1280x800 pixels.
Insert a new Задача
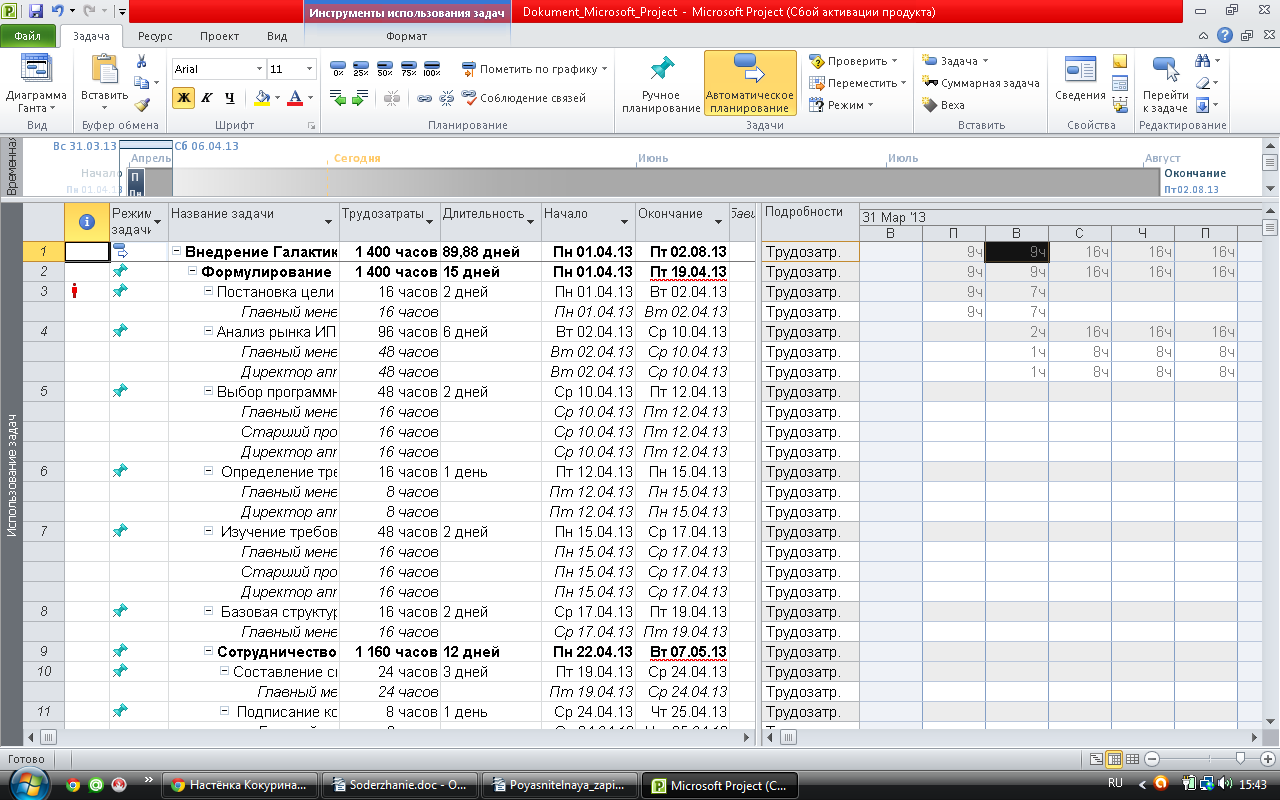coord(955,61)
